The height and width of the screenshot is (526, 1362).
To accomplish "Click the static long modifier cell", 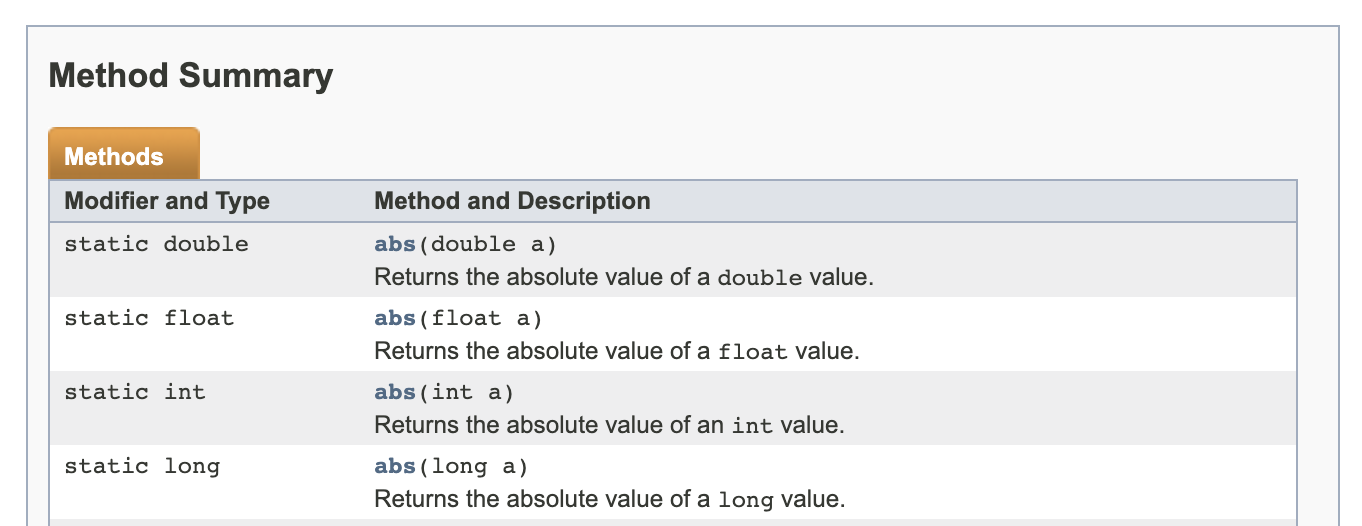I will (142, 466).
